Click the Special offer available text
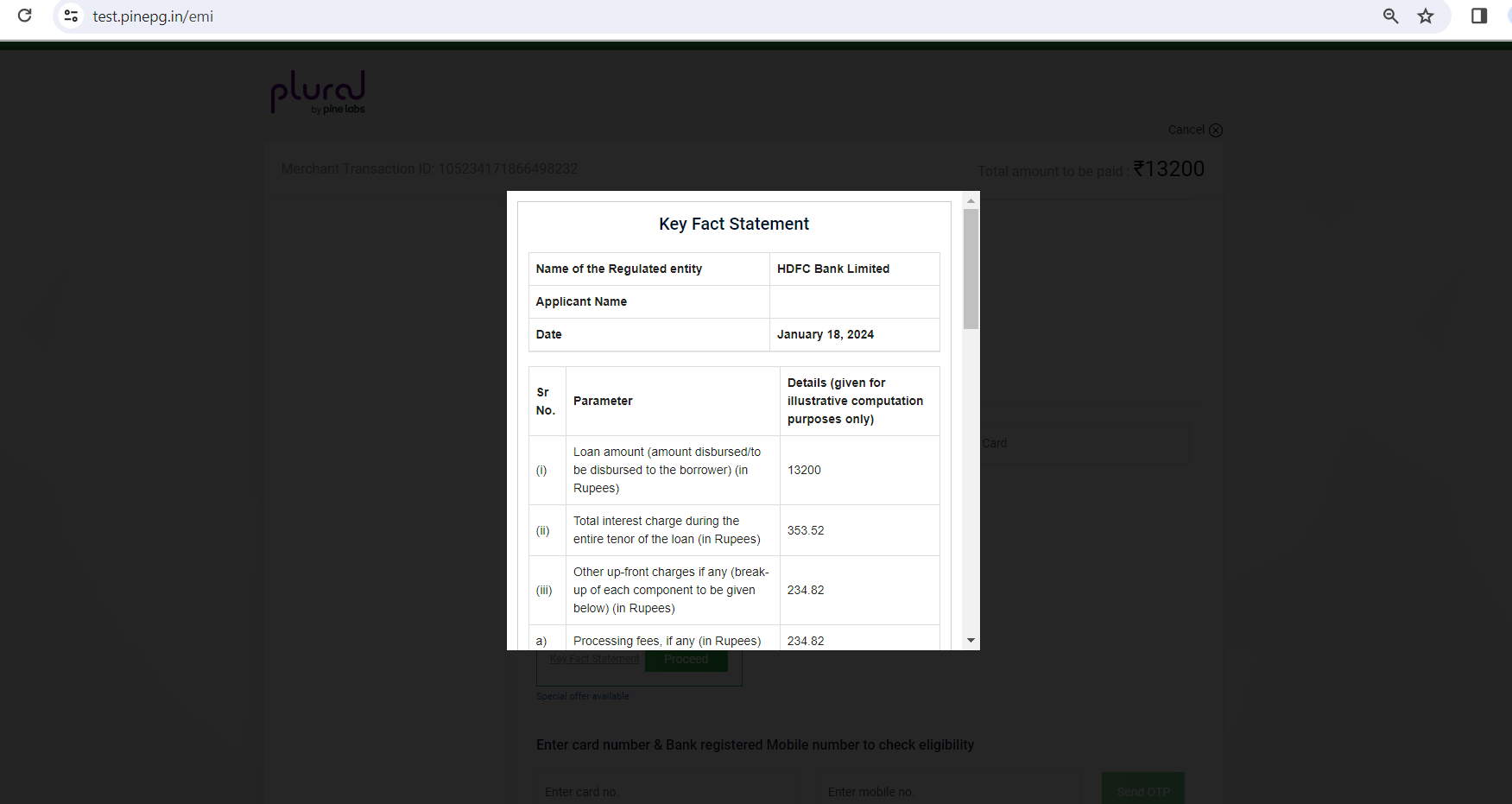The image size is (1512, 804). (x=582, y=696)
